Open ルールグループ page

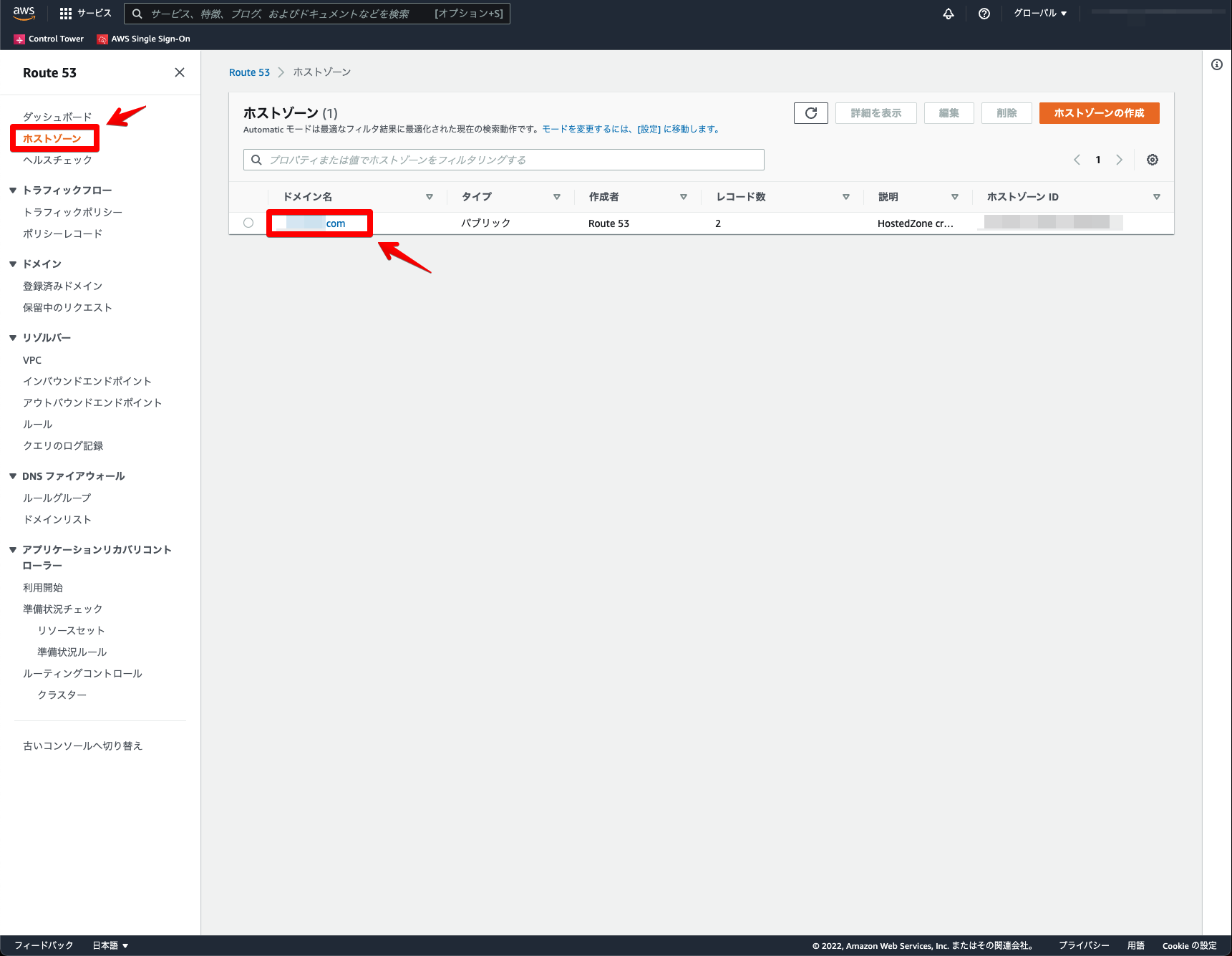[57, 498]
